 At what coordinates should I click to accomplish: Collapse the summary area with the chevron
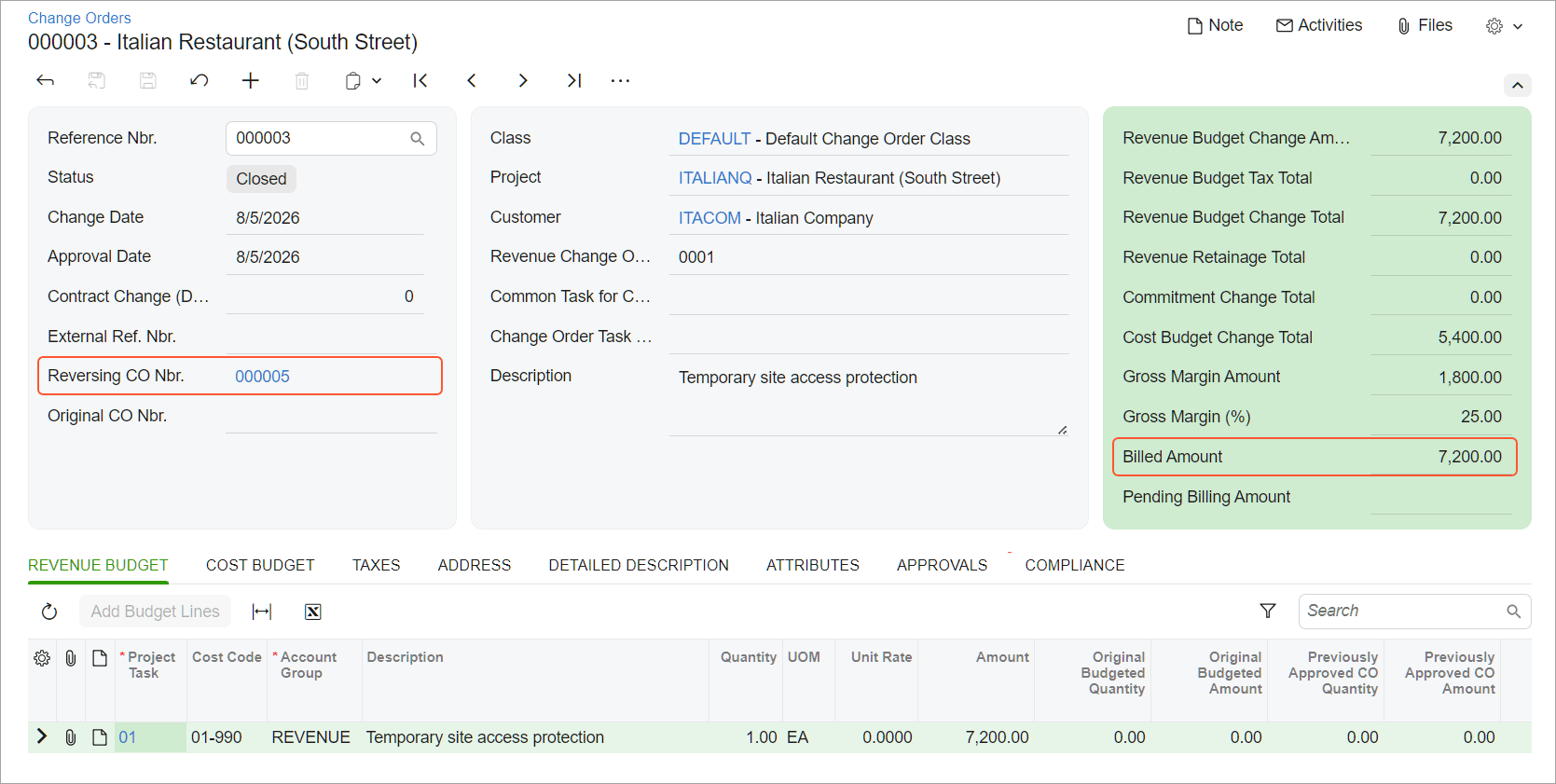pyautogui.click(x=1518, y=86)
